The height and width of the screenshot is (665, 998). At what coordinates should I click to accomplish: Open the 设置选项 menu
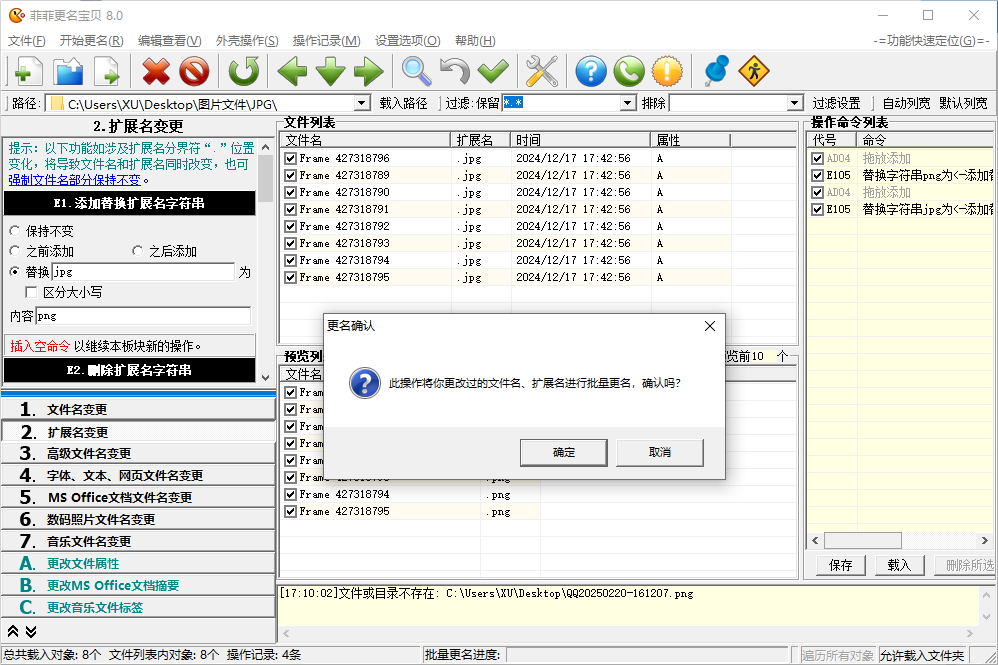pyautogui.click(x=407, y=41)
